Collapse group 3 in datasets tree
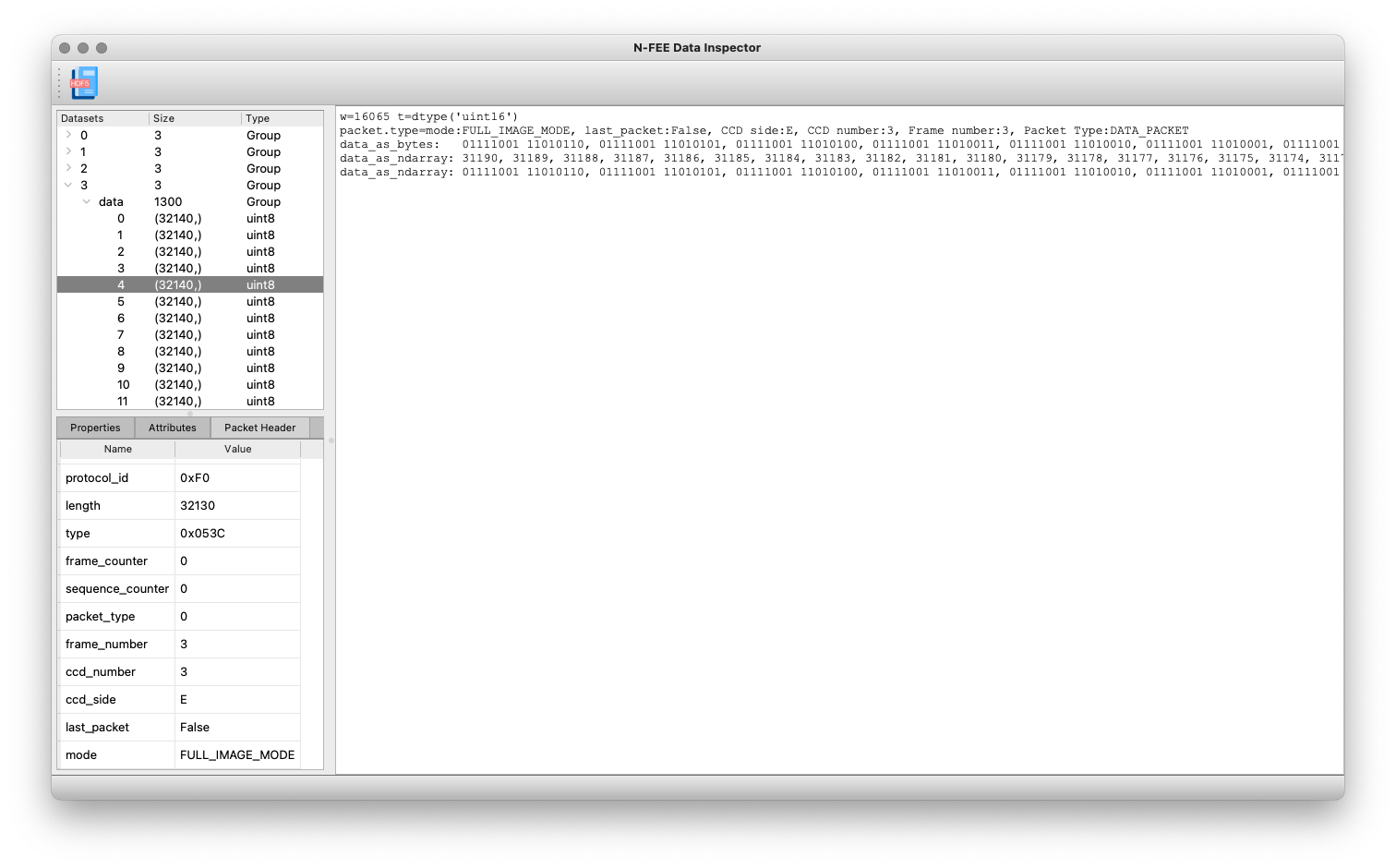 [68, 185]
